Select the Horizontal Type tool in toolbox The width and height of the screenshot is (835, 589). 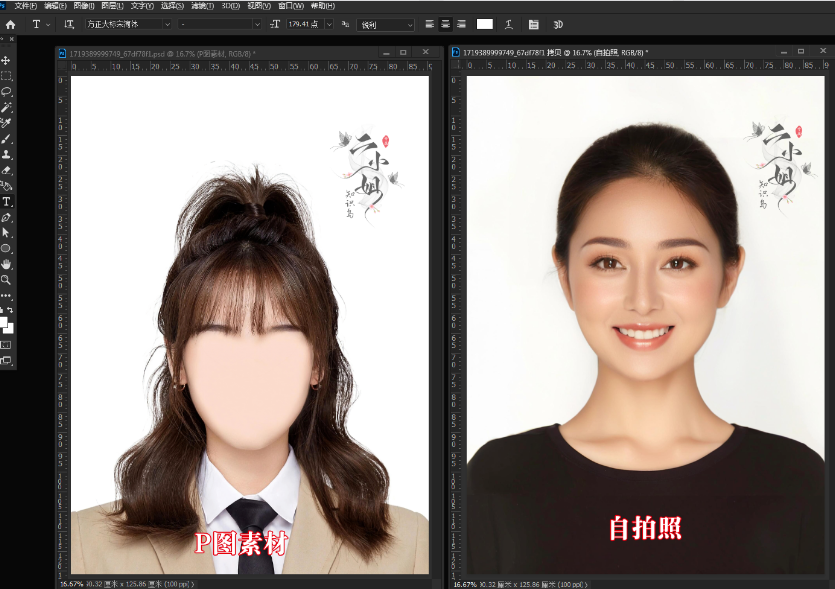point(6,202)
